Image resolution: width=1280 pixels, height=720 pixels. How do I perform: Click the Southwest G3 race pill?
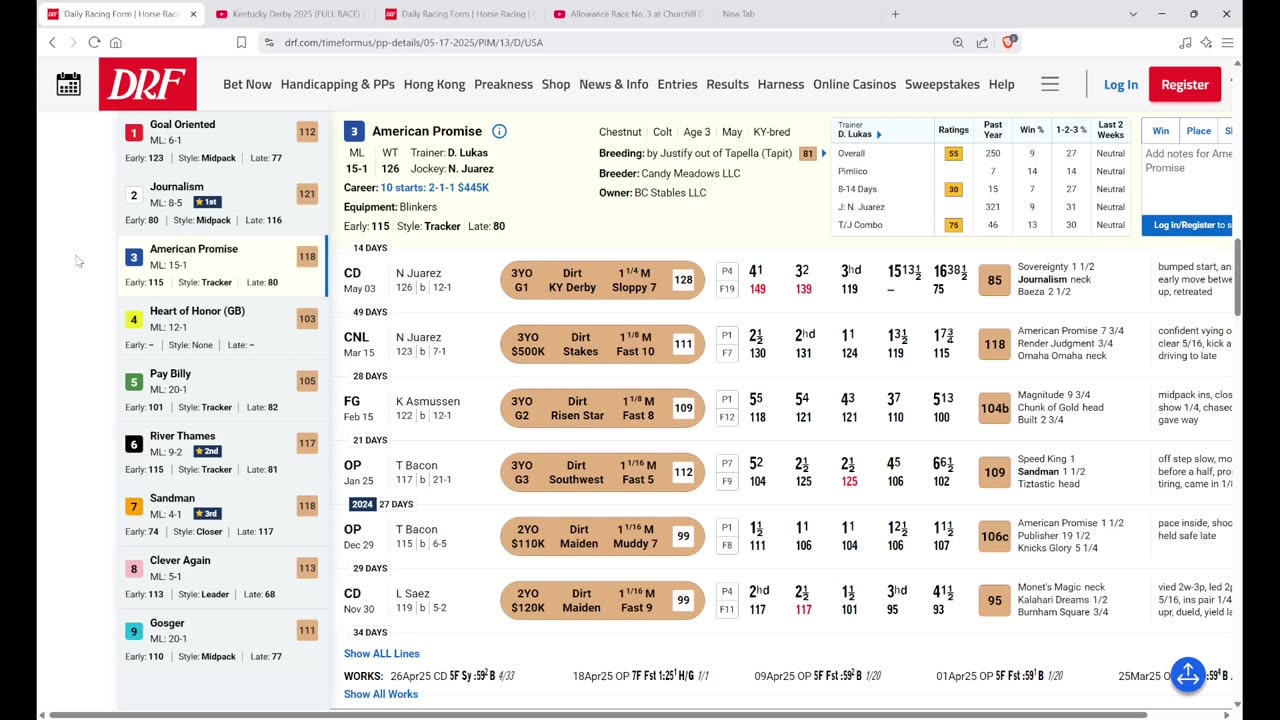point(602,472)
